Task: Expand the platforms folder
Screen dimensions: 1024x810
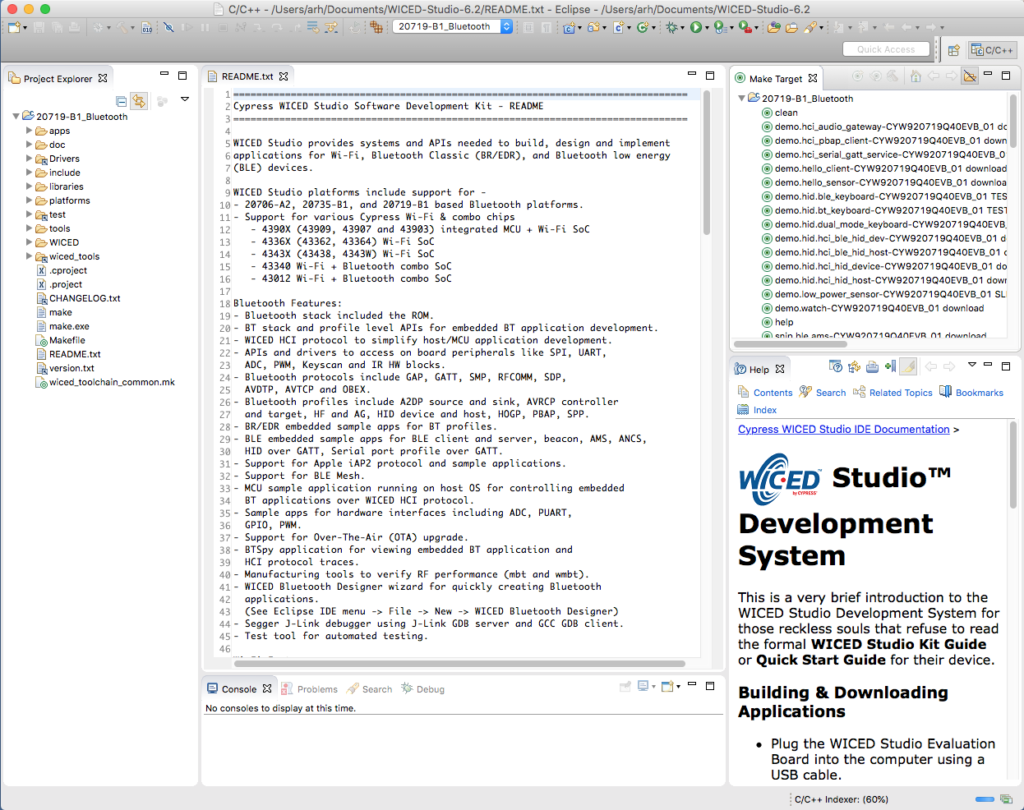Action: (29, 201)
